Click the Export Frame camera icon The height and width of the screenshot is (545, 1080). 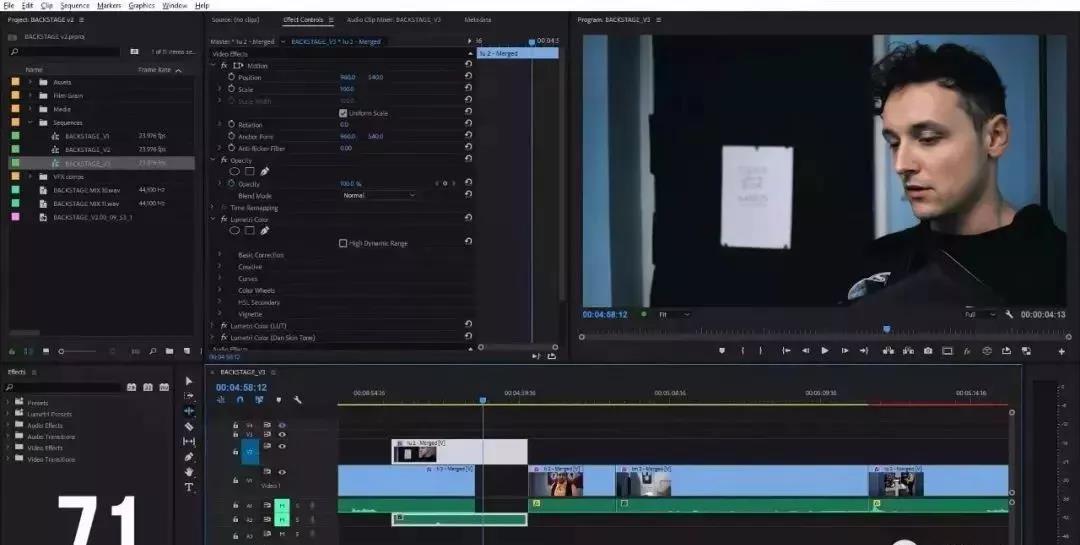click(928, 351)
